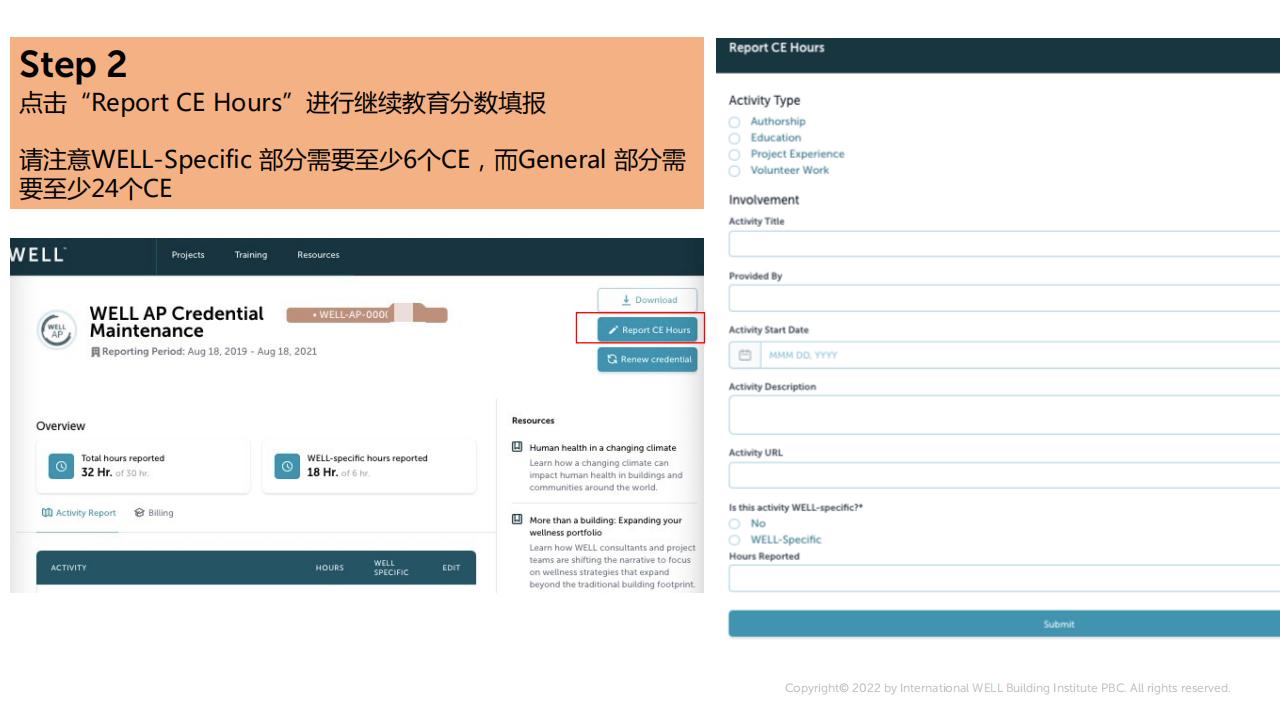Choose the WELL-Specific radio option
Viewport: 1280px width, 720px height.
pyautogui.click(x=735, y=540)
